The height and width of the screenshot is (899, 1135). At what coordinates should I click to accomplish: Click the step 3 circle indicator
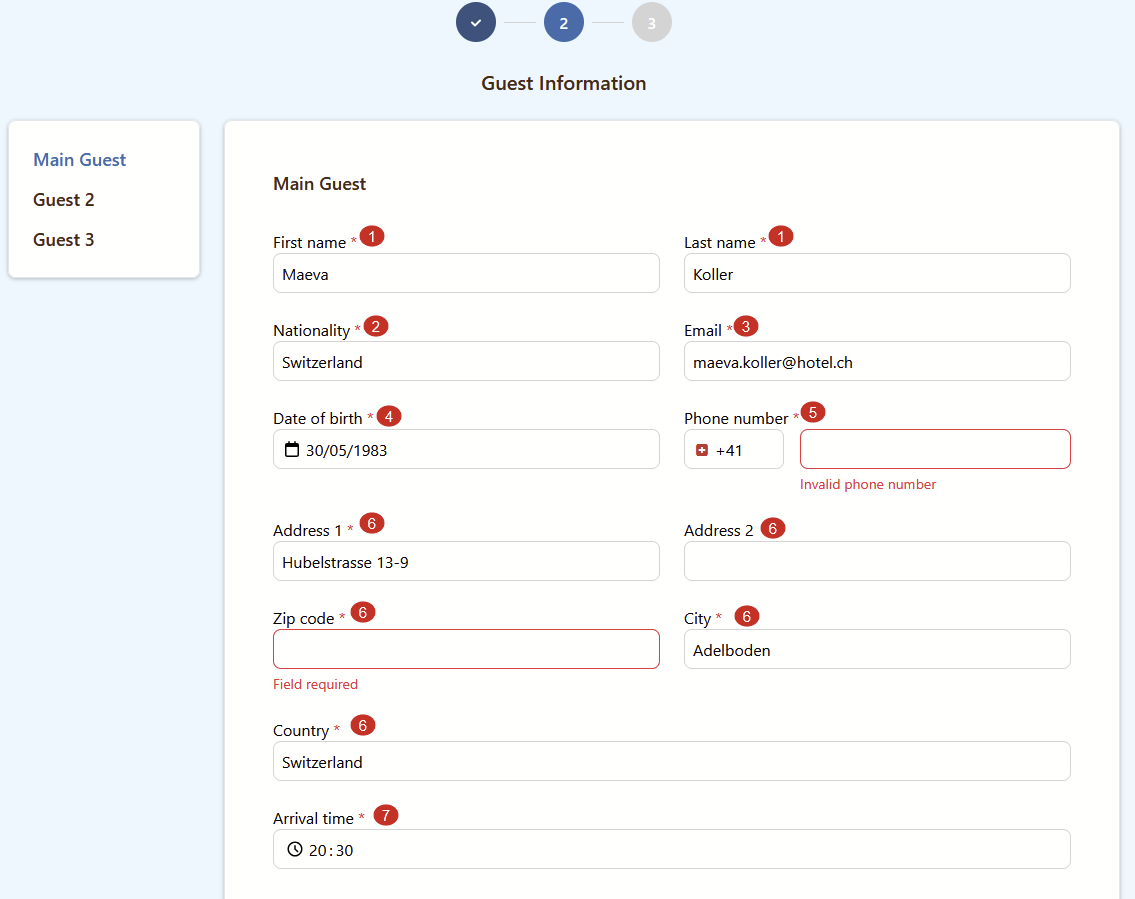(652, 22)
